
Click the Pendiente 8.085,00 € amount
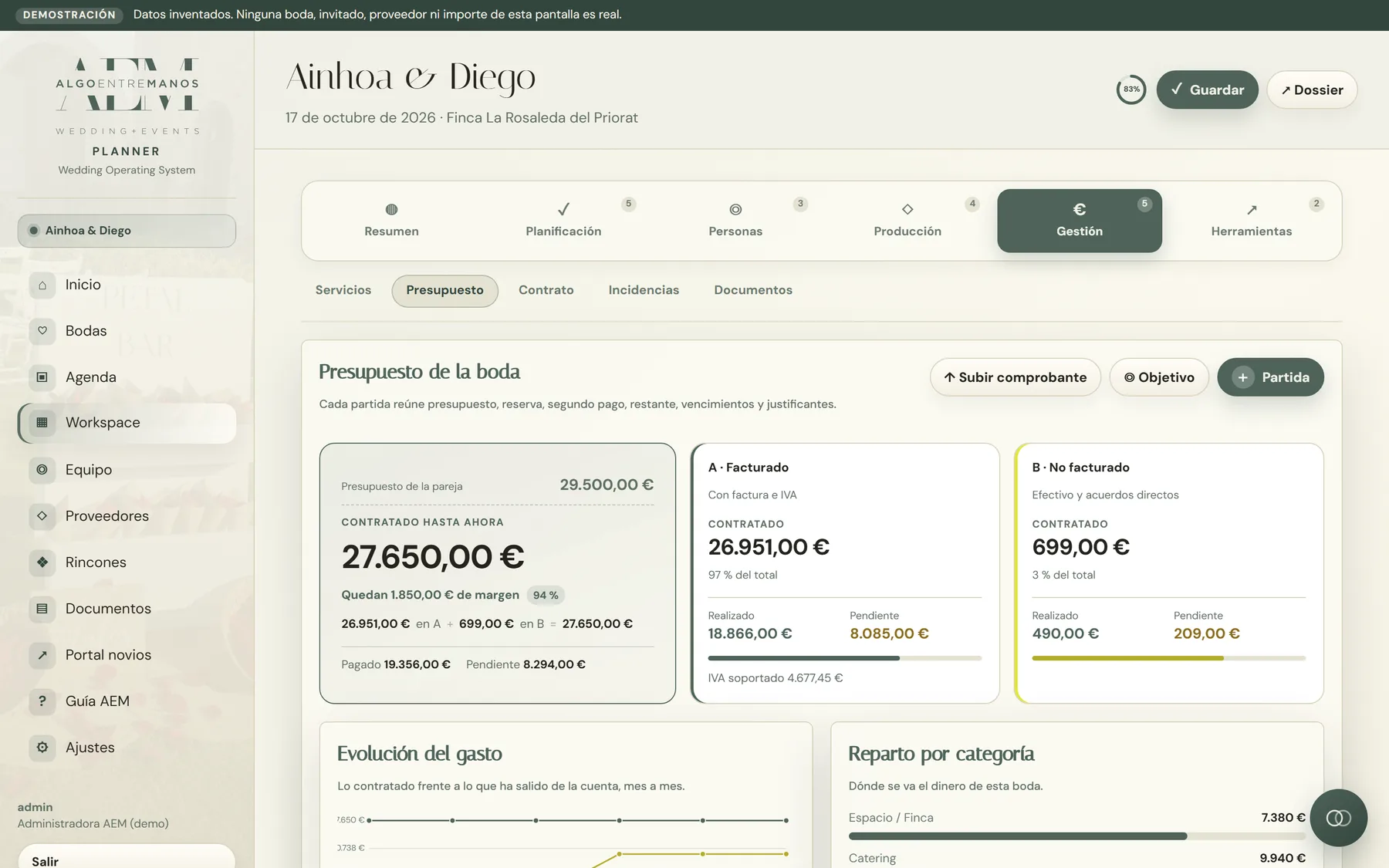tap(889, 633)
